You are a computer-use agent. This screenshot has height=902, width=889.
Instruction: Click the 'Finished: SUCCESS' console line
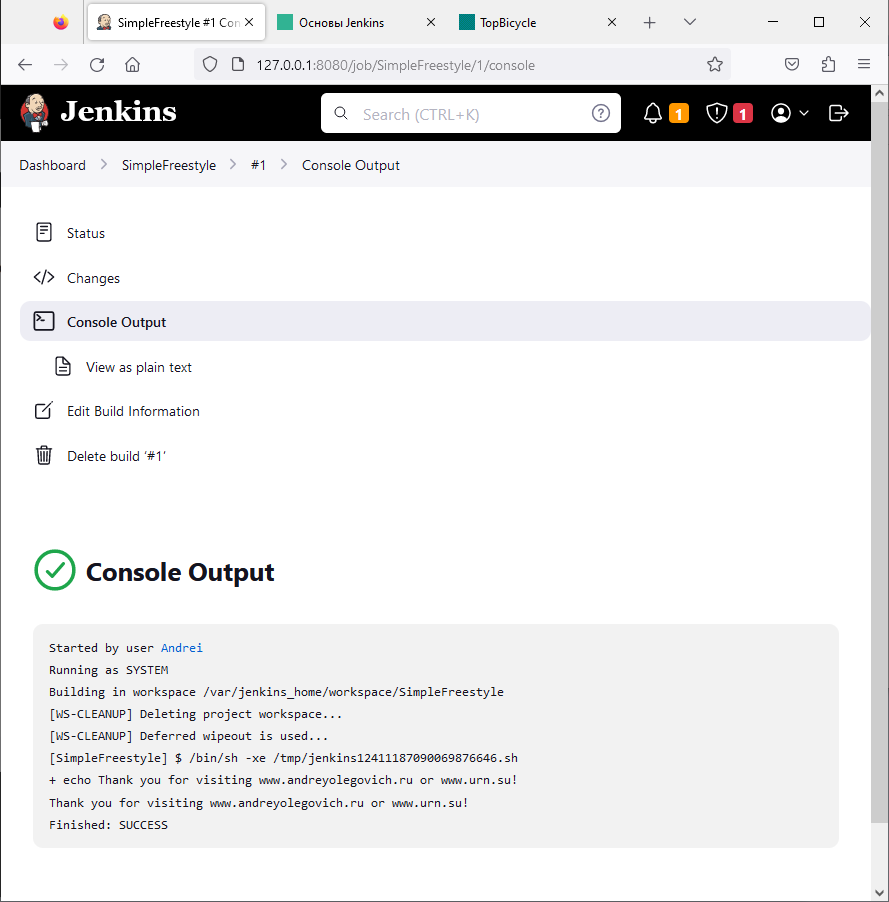(x=108, y=825)
